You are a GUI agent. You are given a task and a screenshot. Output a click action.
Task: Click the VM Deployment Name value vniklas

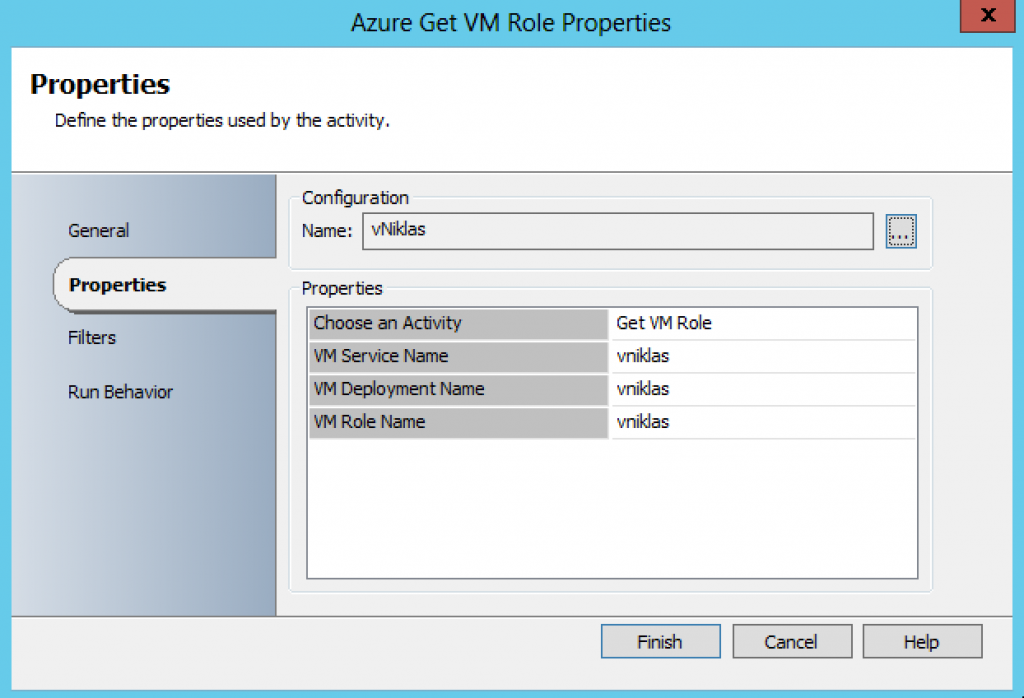(x=763, y=389)
